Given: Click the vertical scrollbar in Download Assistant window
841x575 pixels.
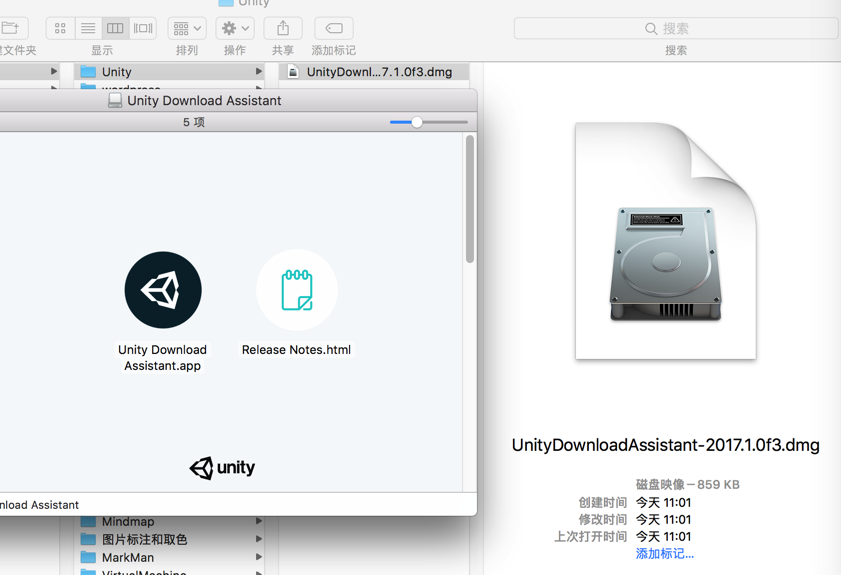Looking at the screenshot, I should [x=470, y=199].
